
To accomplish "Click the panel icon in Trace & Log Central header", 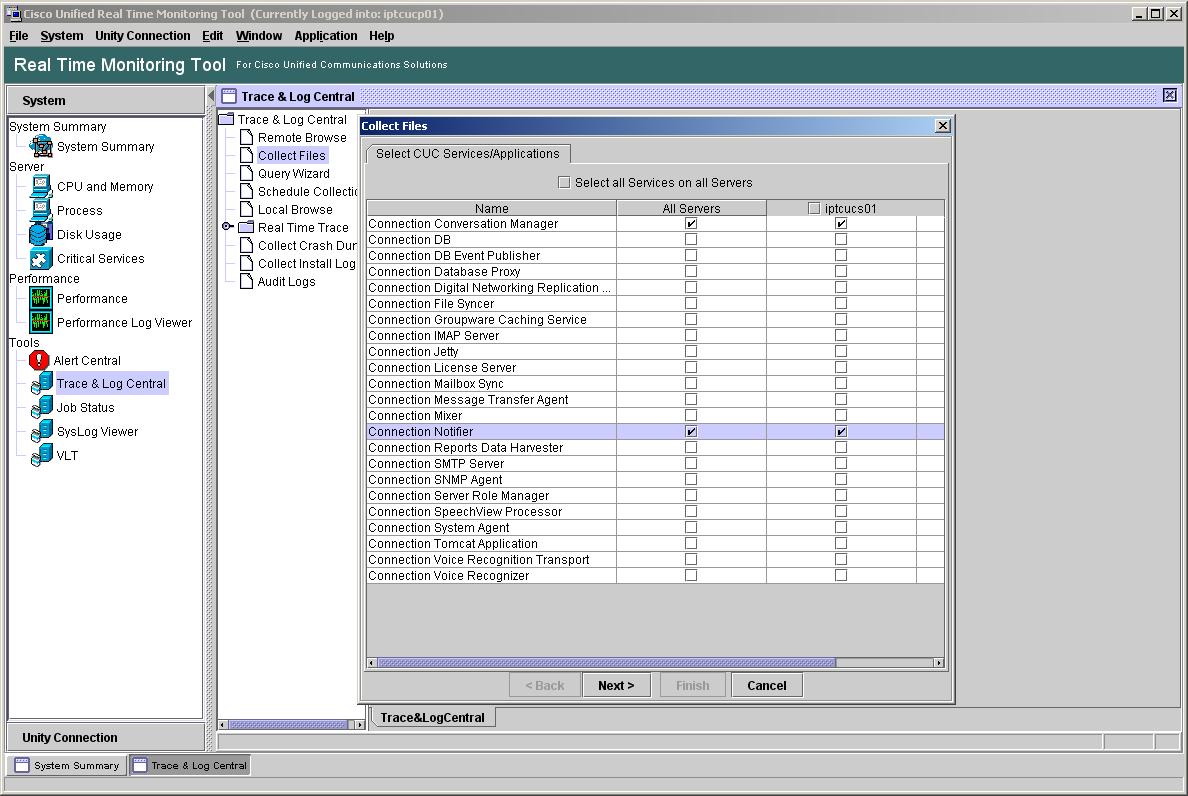I will (x=229, y=96).
